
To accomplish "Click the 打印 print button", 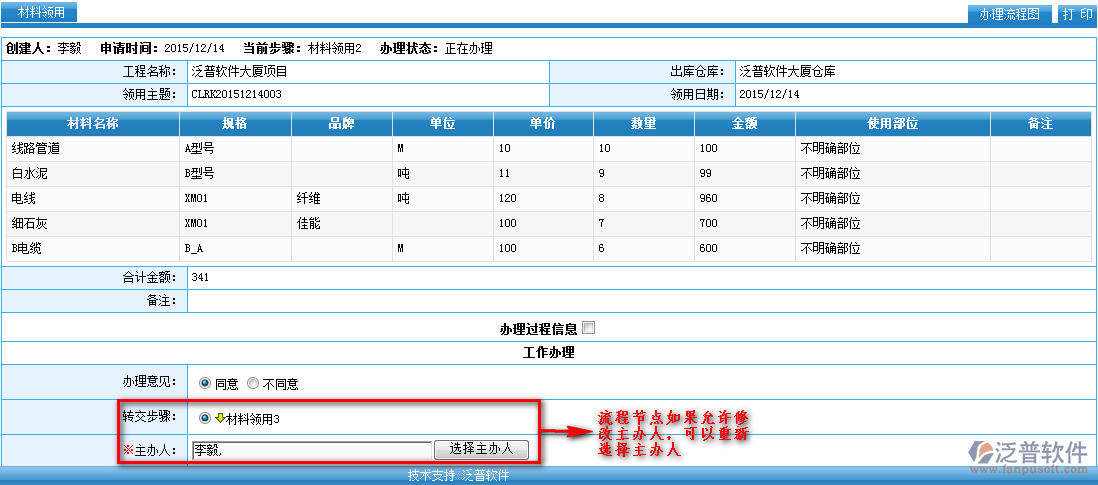I will [x=1076, y=14].
